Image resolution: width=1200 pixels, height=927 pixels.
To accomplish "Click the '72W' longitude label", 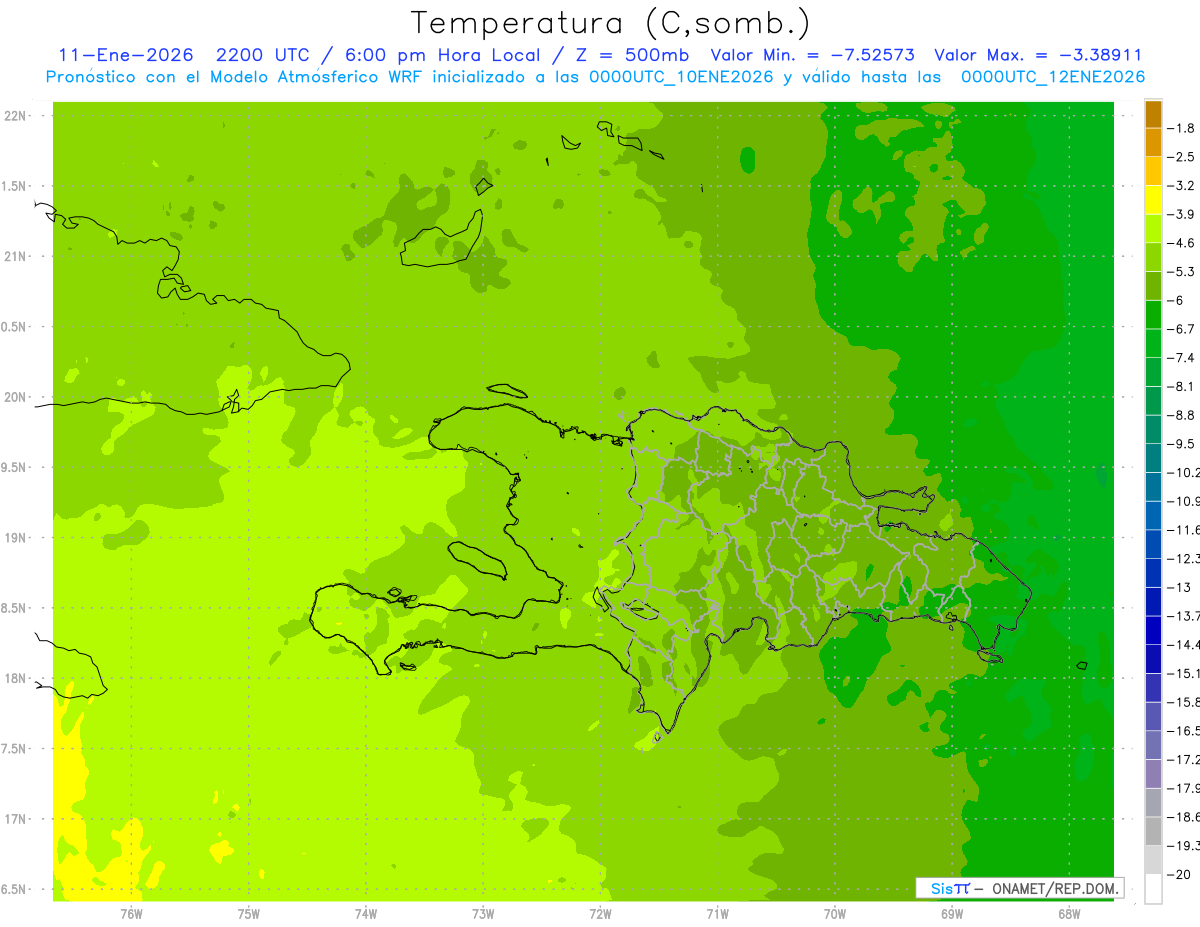I will 600,913.
